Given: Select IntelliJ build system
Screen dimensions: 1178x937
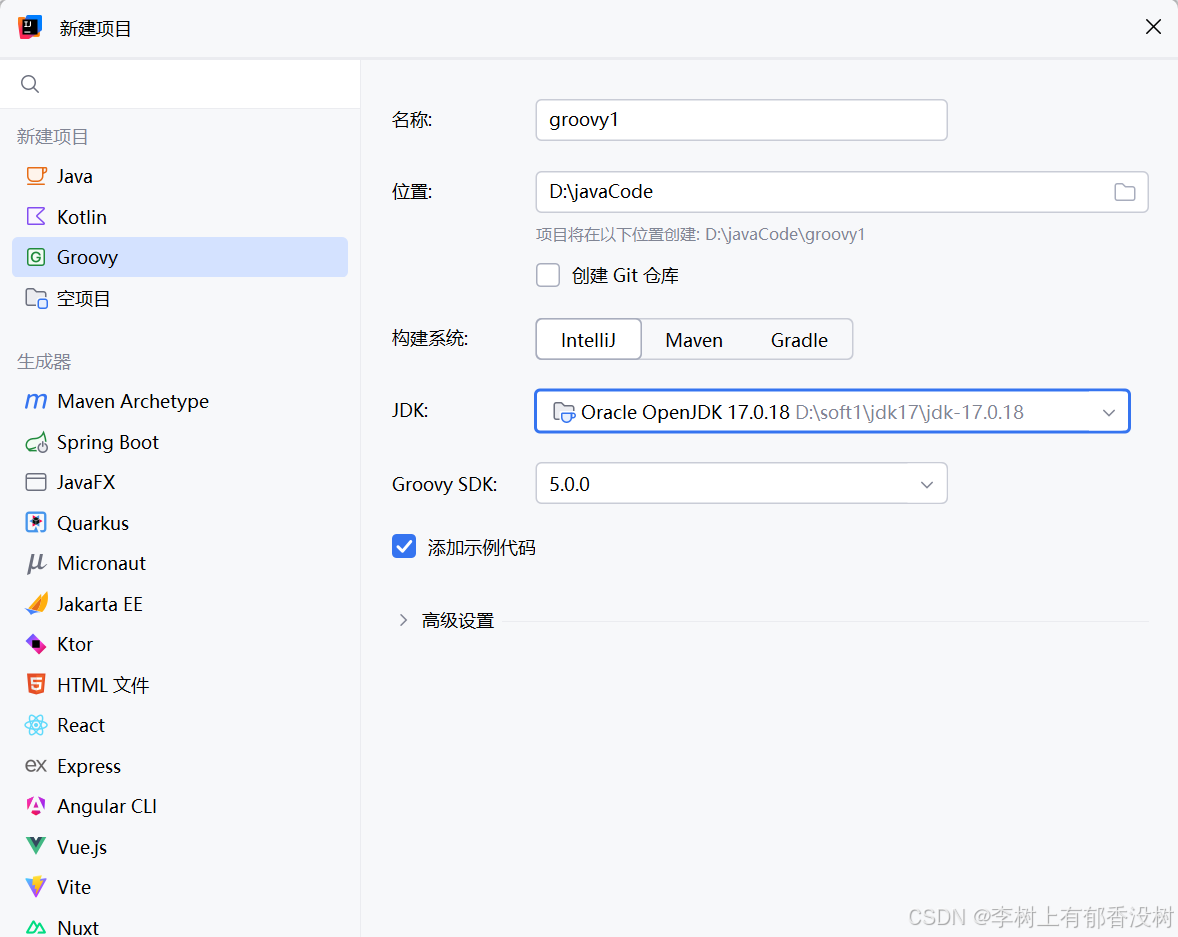Looking at the screenshot, I should [x=588, y=340].
